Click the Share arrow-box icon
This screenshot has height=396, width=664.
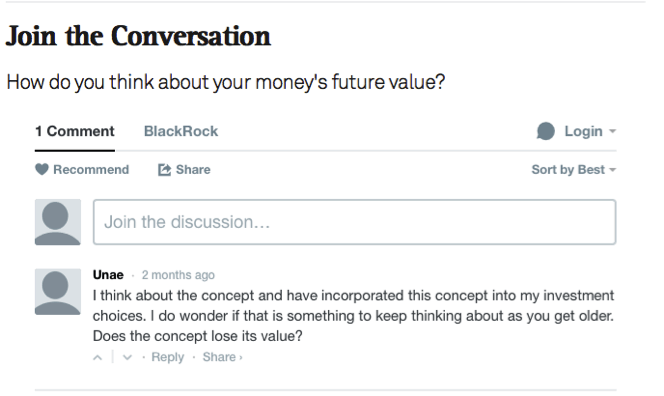pos(164,170)
